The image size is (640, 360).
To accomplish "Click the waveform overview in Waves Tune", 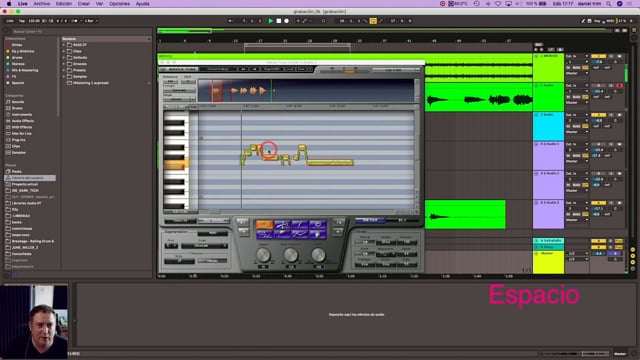I will [305, 91].
